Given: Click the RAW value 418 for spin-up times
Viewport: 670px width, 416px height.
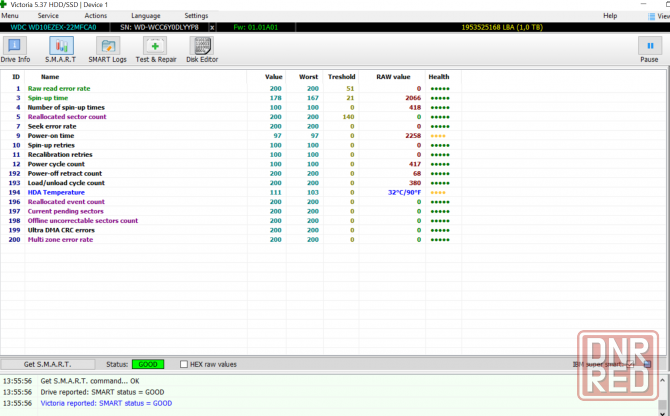Looking at the screenshot, I should [x=415, y=107].
